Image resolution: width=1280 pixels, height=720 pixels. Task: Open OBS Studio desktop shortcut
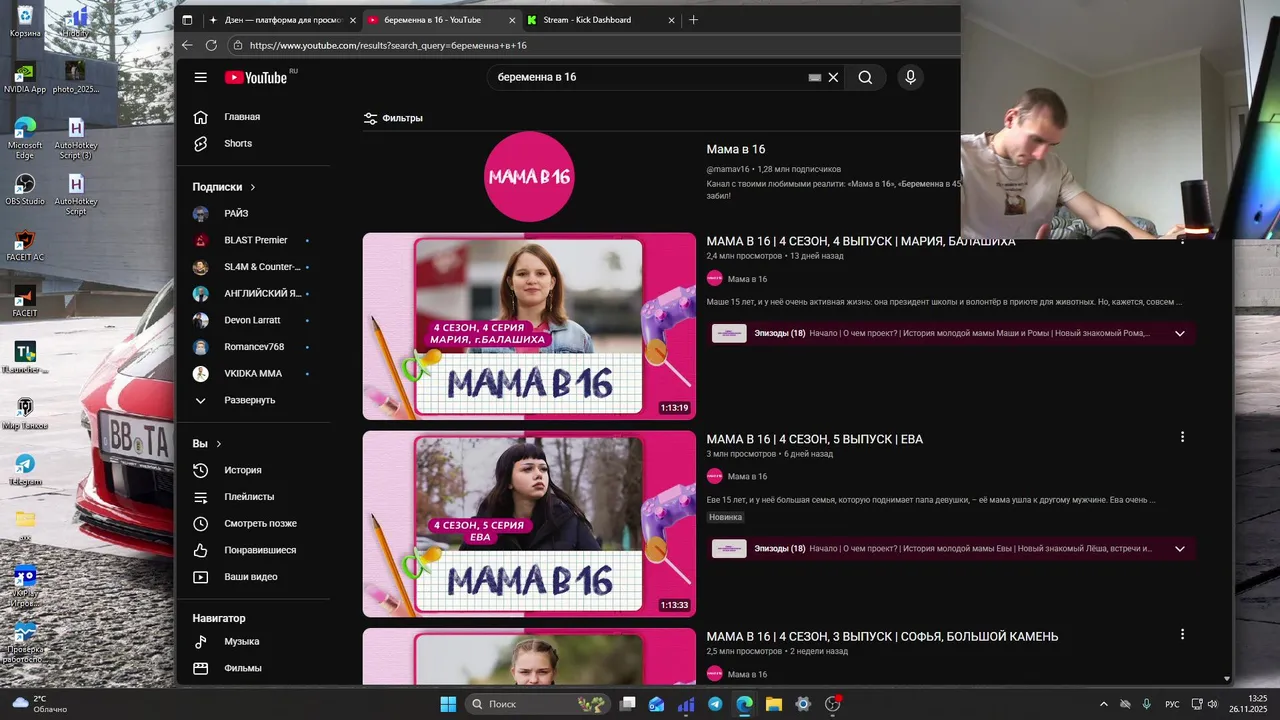[25, 189]
